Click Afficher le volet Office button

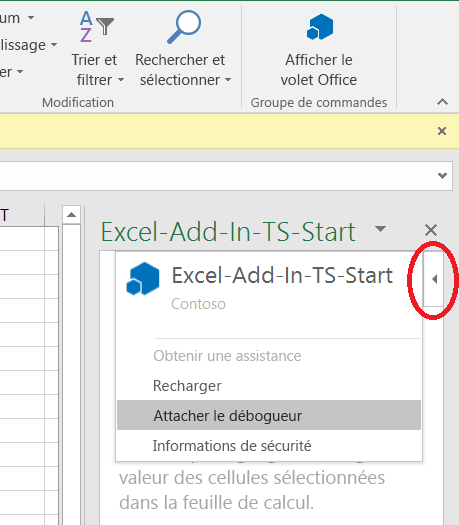319,50
